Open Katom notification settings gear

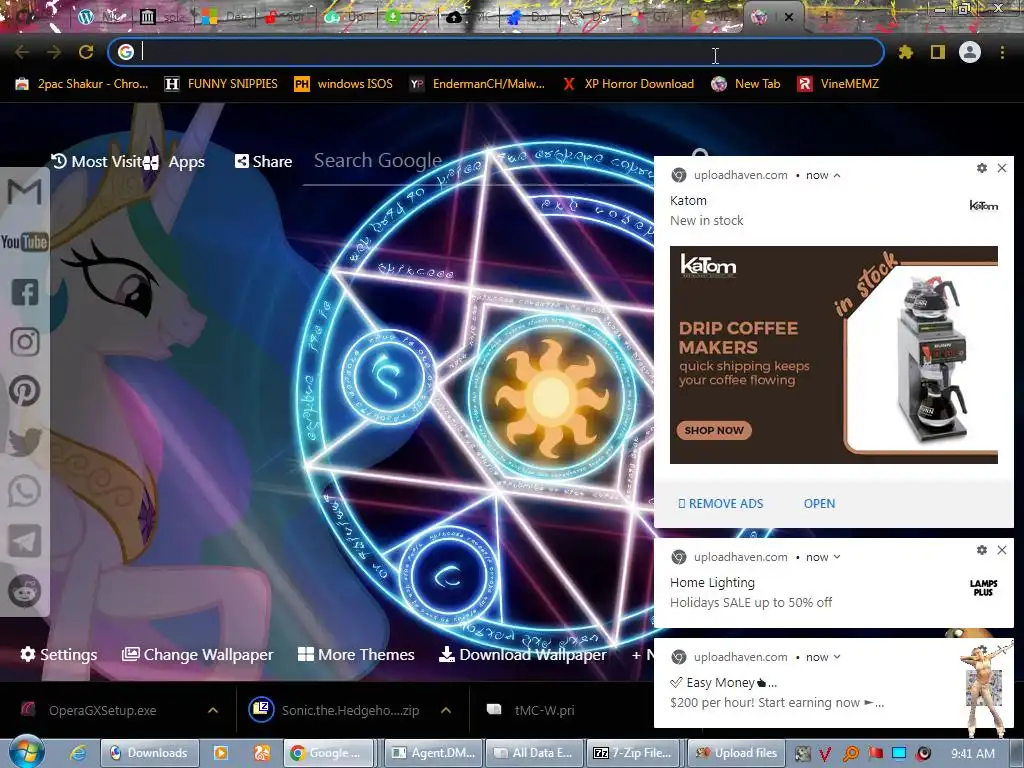point(982,168)
